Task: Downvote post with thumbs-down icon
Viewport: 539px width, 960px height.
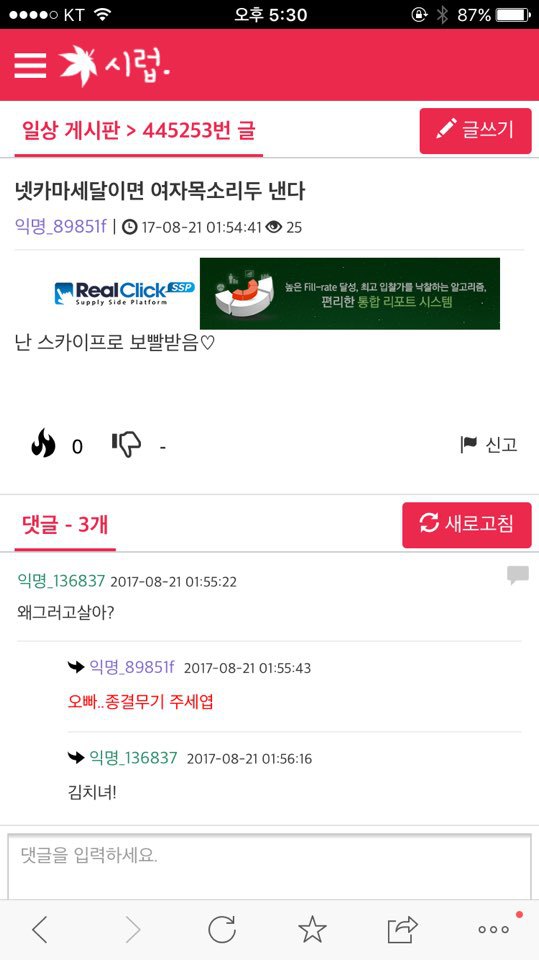Action: 127,444
